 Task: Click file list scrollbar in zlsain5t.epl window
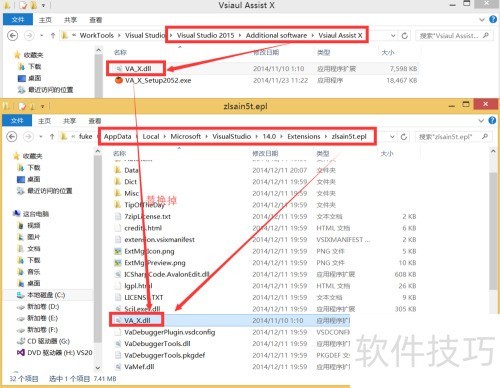(493, 231)
